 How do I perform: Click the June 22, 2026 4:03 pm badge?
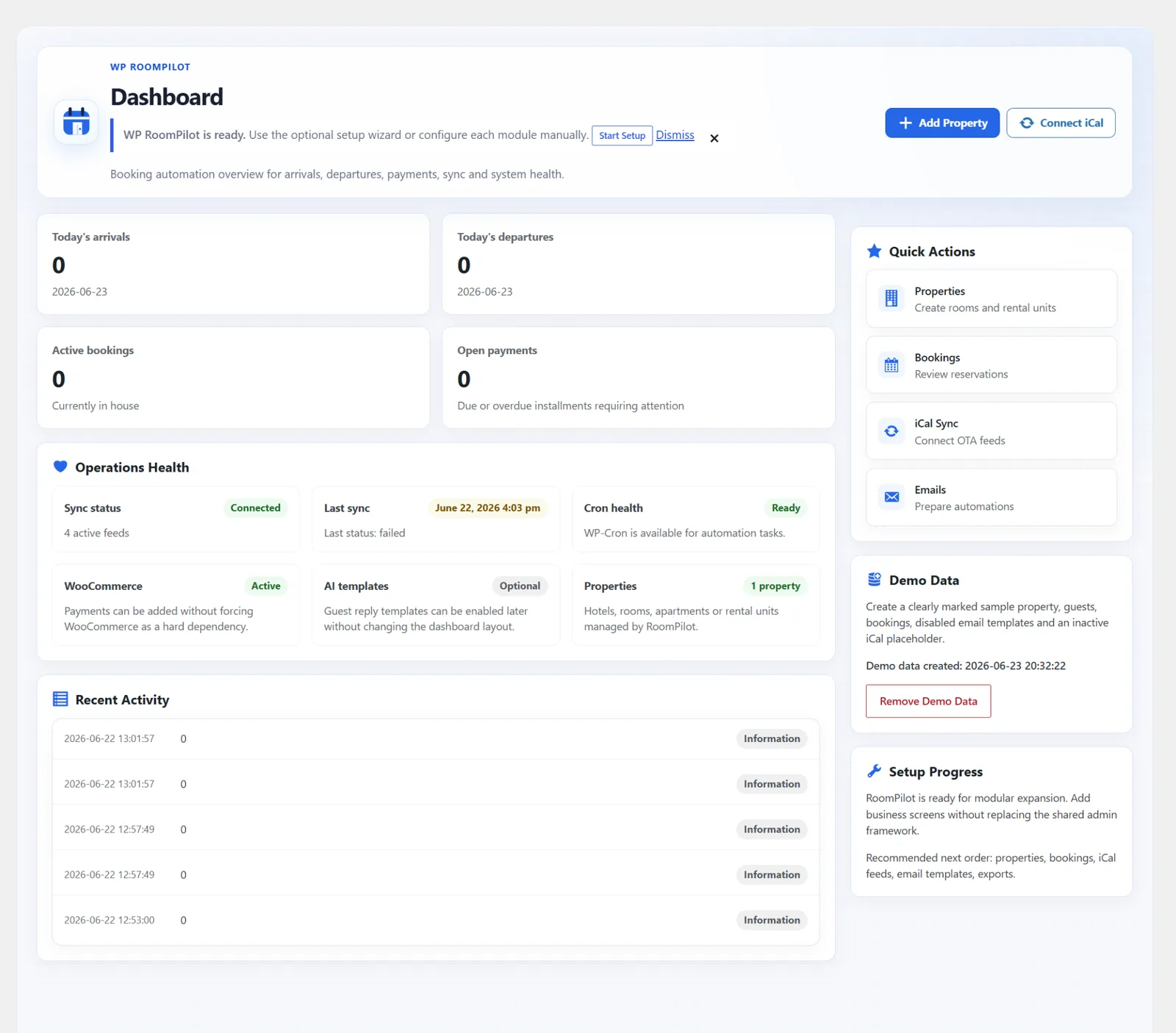point(487,508)
